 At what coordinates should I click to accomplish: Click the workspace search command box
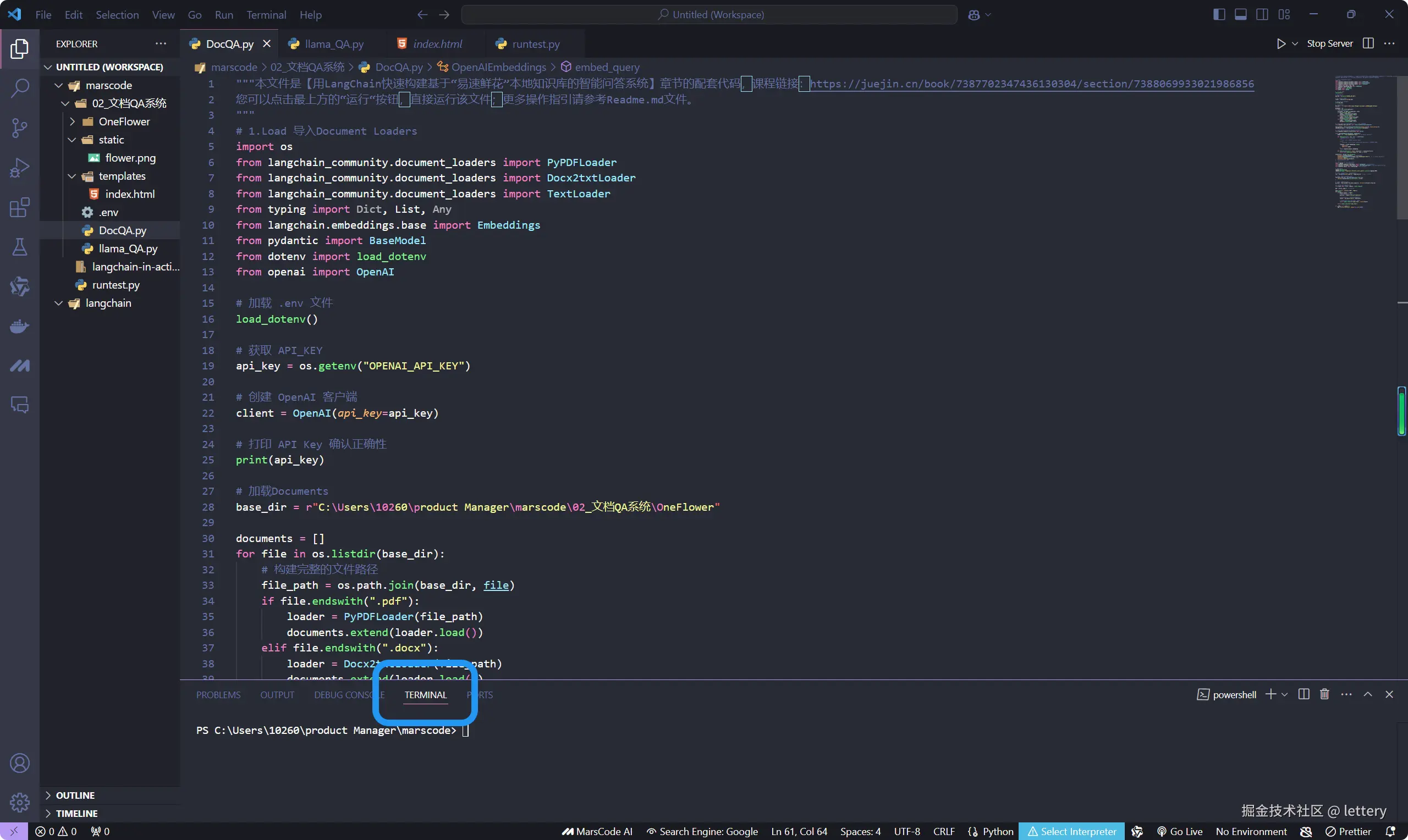(710, 15)
